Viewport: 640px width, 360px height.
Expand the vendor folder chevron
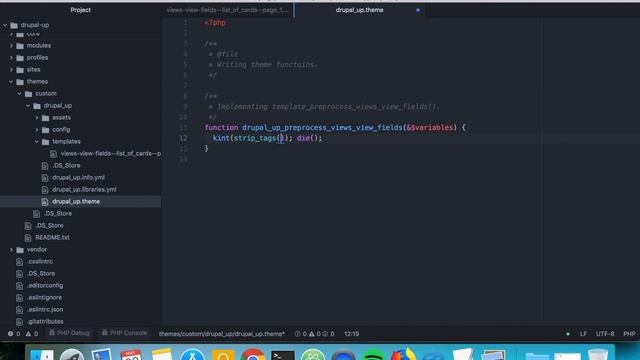click(11, 249)
